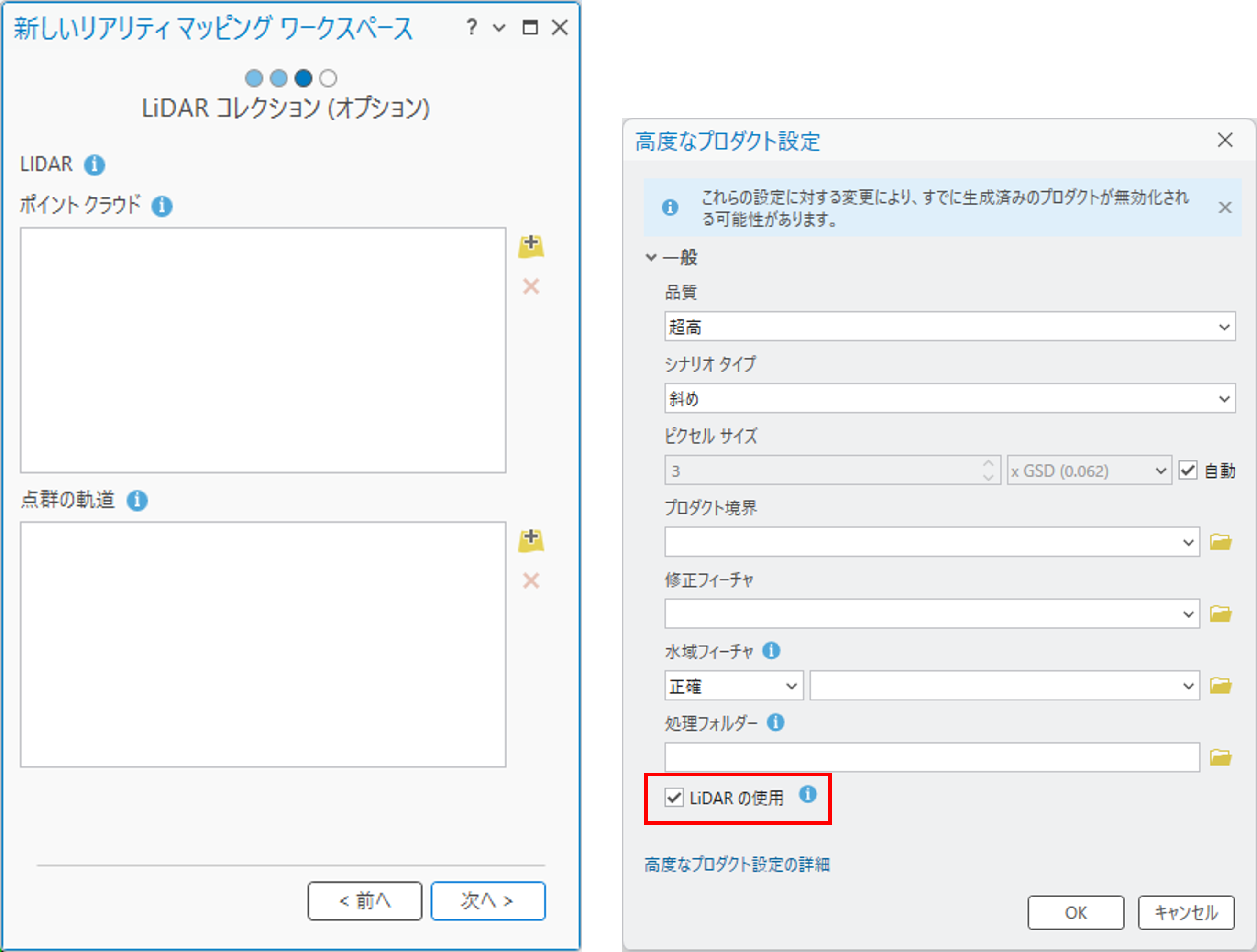The image size is (1257, 952).
Task: Collapse the 一般 section
Action: click(651, 257)
